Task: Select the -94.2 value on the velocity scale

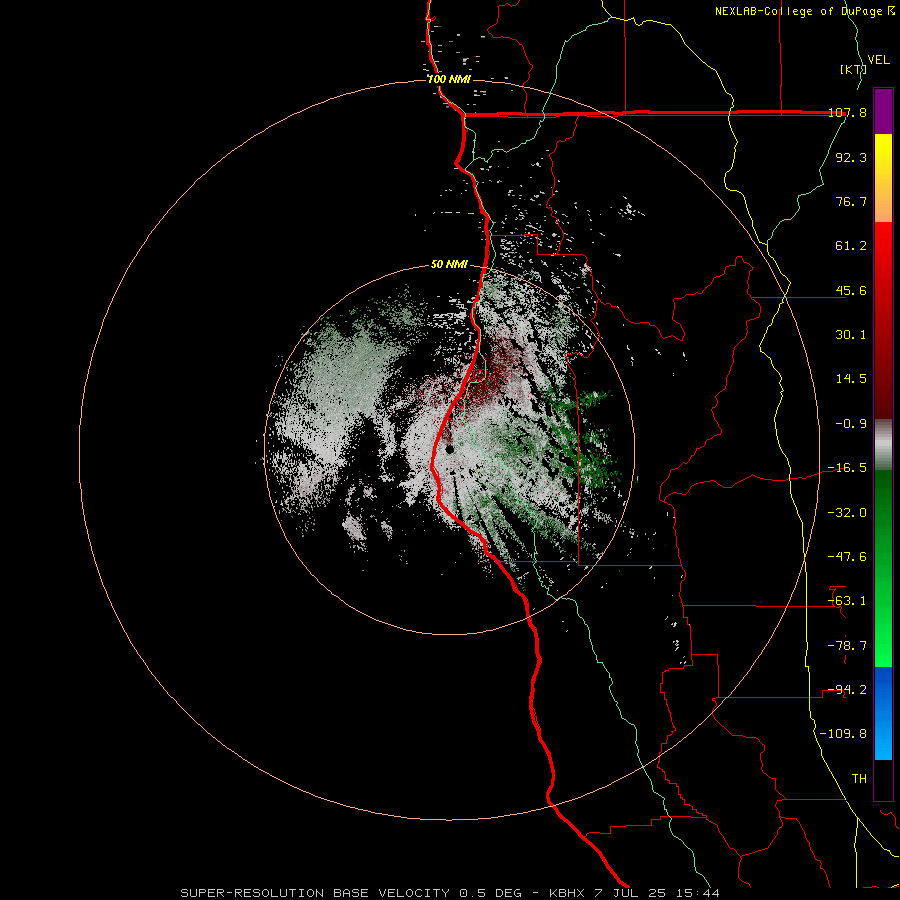Action: click(x=847, y=690)
